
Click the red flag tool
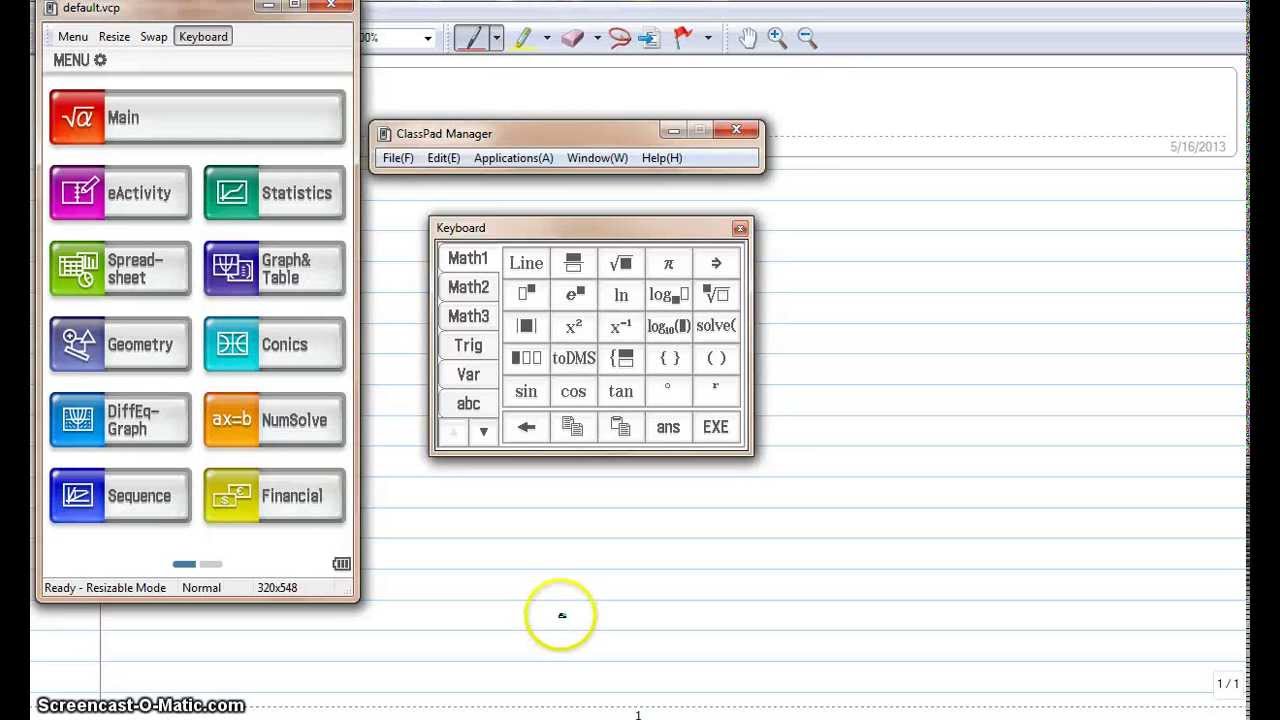click(683, 38)
